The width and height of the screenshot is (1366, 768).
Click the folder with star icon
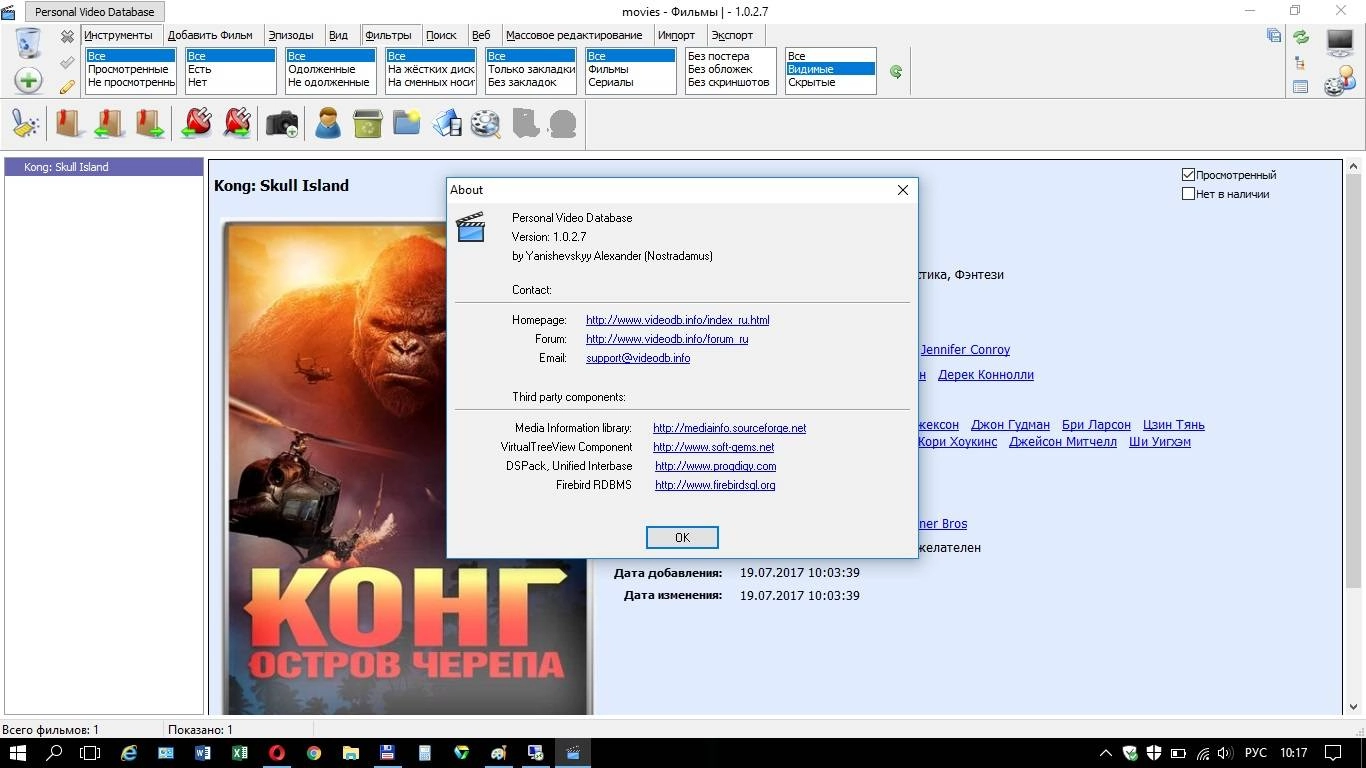(407, 124)
